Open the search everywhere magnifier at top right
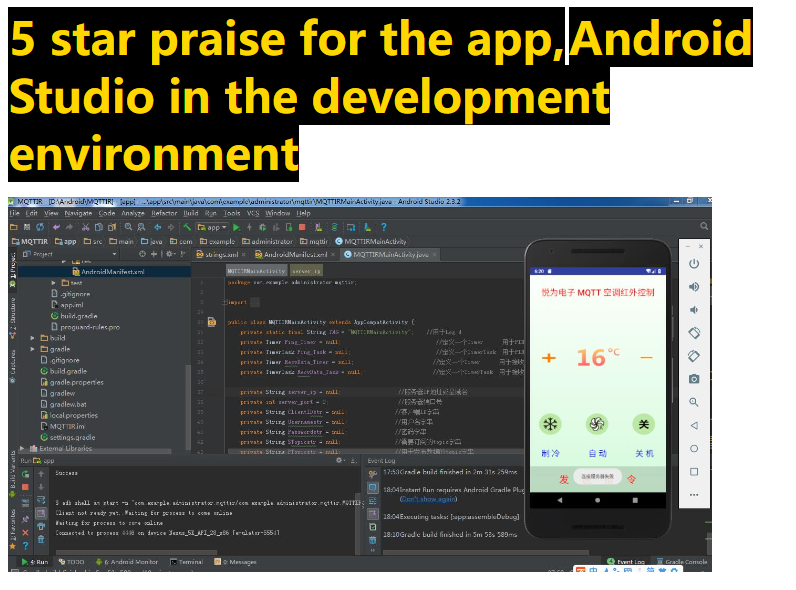Image resolution: width=796 pixels, height=590 pixels. pos(704,226)
